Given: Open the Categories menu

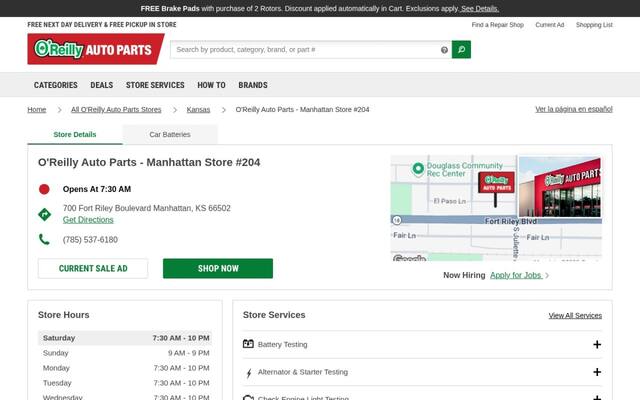Looking at the screenshot, I should coord(56,85).
